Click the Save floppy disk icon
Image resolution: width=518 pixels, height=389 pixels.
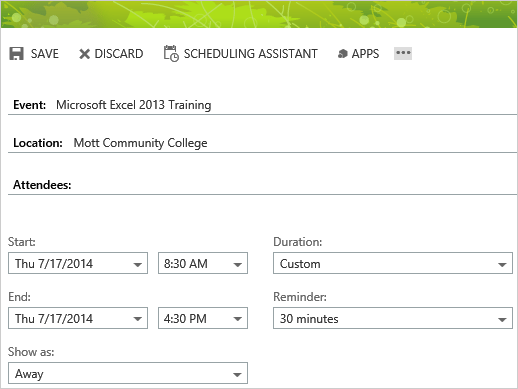[16, 54]
